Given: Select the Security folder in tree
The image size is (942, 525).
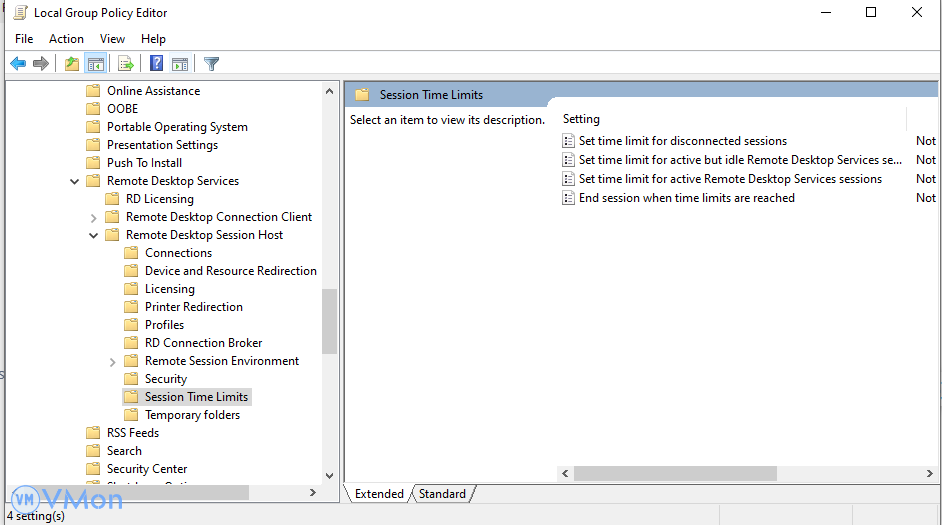Looking at the screenshot, I should (165, 379).
